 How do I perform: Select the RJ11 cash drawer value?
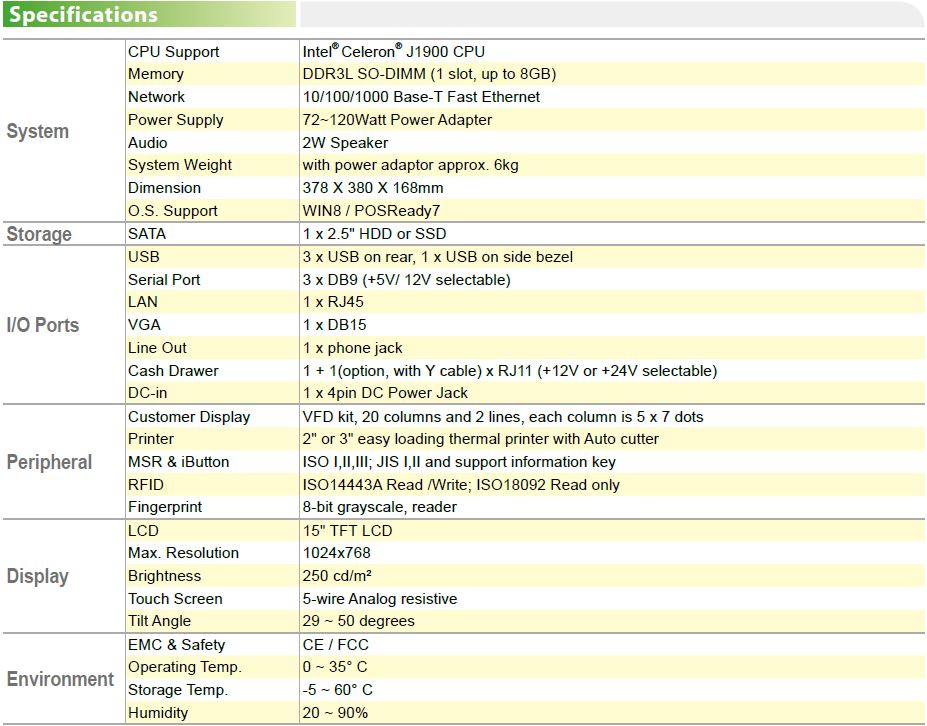click(510, 371)
